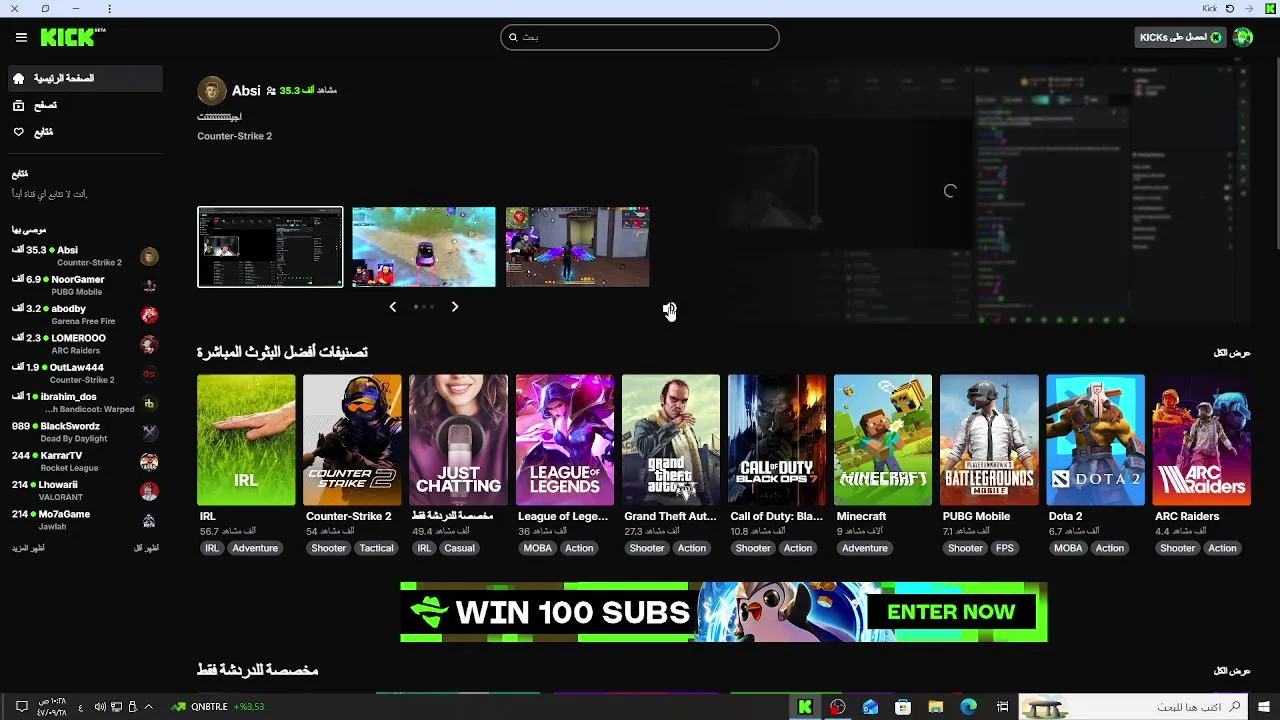Click Absi's avatar in the sidebar list
The height and width of the screenshot is (720, 1280).
pyautogui.click(x=149, y=257)
